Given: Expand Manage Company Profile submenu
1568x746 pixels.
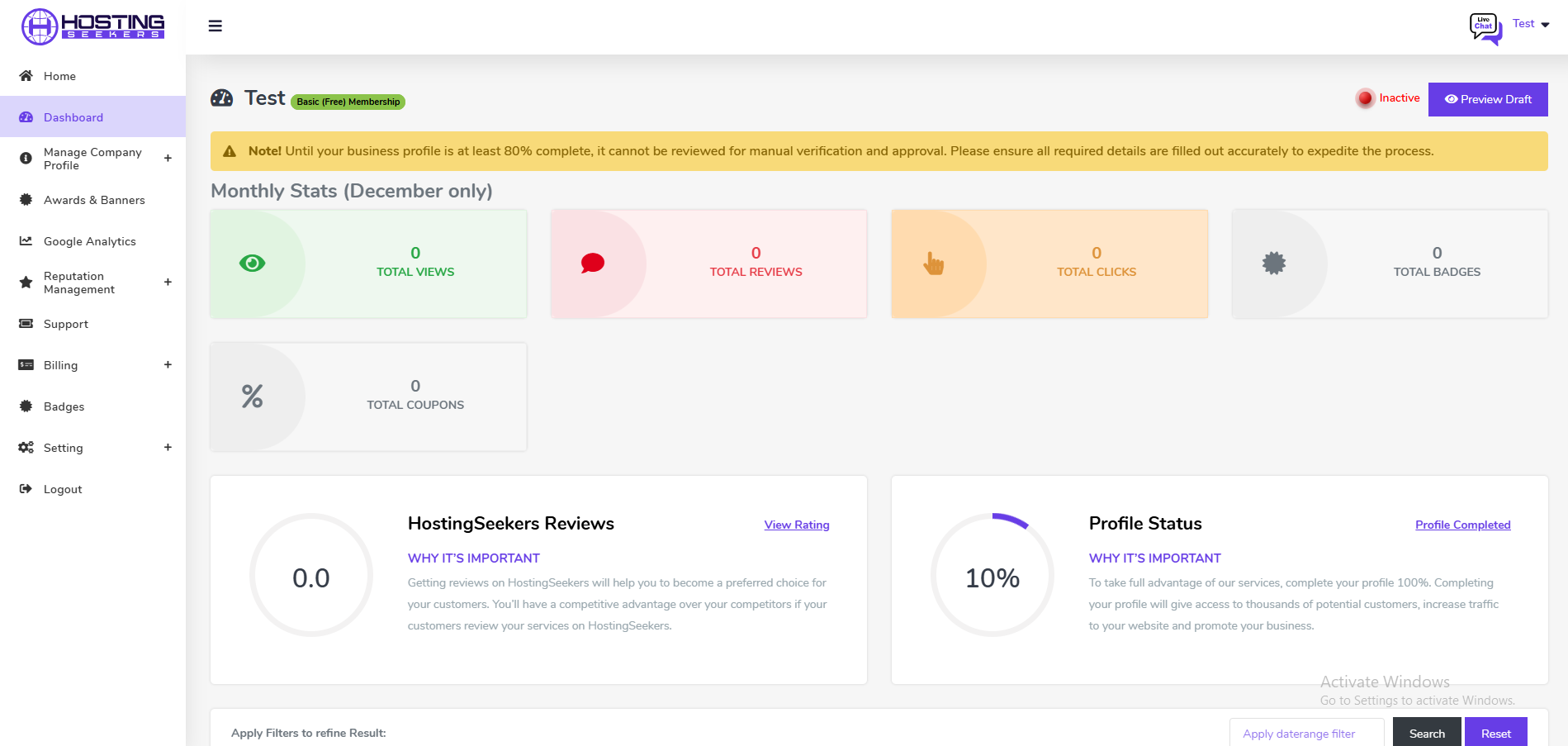Looking at the screenshot, I should 168,159.
